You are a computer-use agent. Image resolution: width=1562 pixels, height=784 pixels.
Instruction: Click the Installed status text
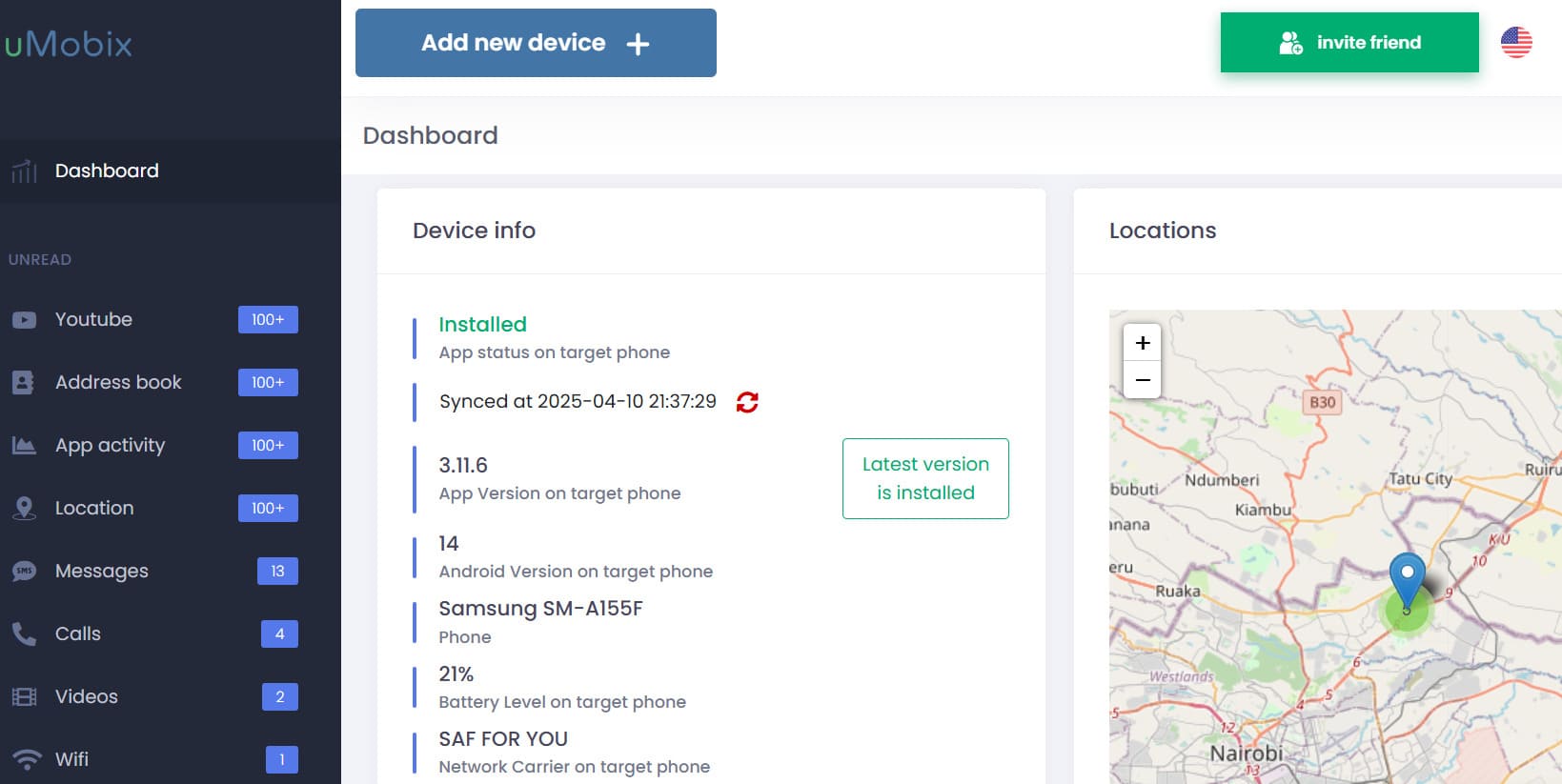482,324
